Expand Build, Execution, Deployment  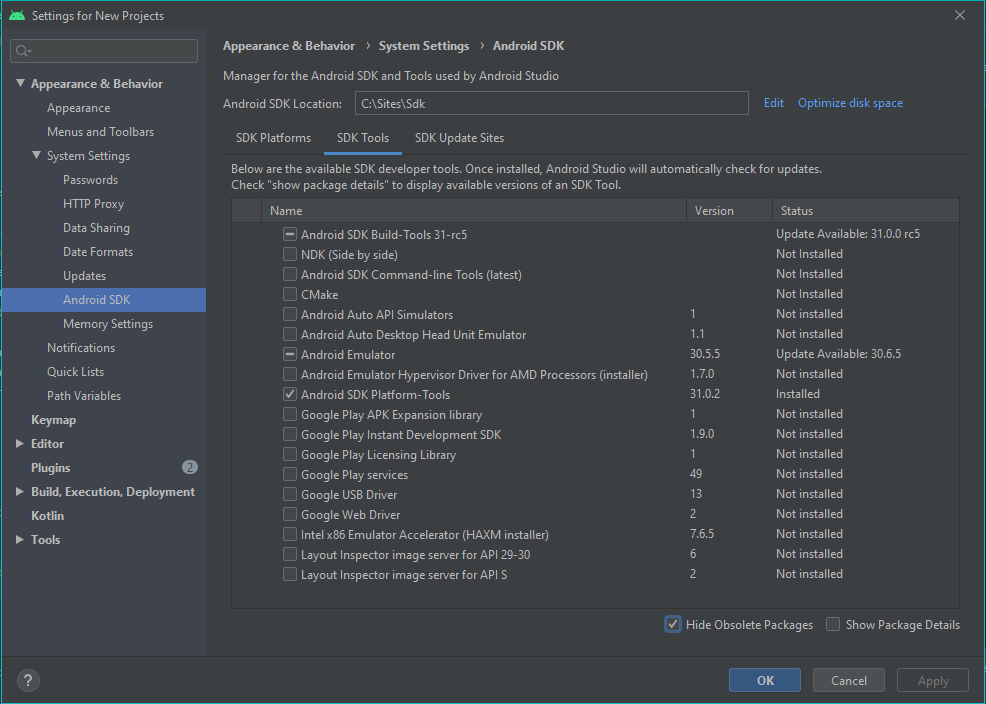(x=17, y=491)
